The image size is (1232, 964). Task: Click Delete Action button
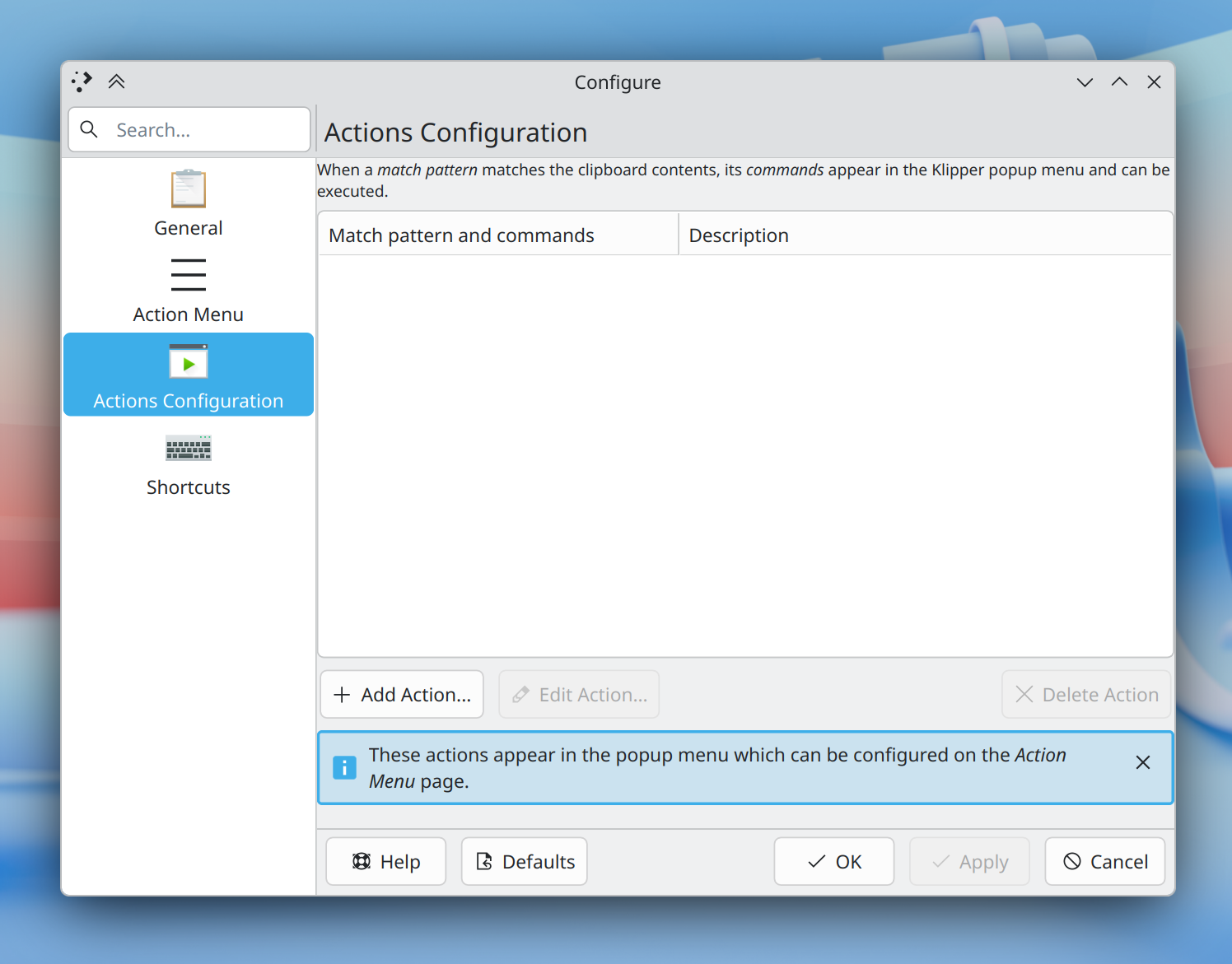coord(1086,695)
